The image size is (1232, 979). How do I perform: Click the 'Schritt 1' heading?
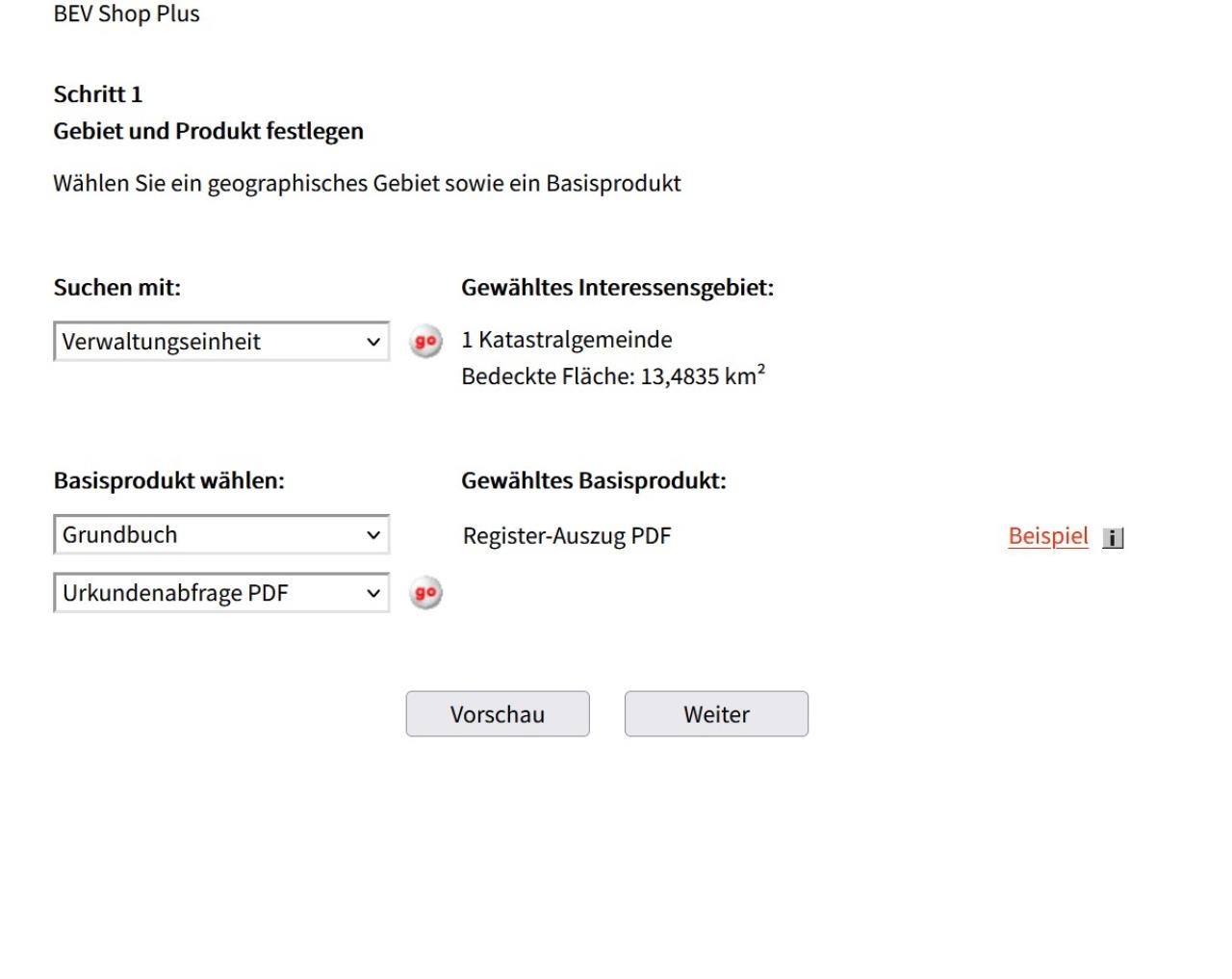98,94
